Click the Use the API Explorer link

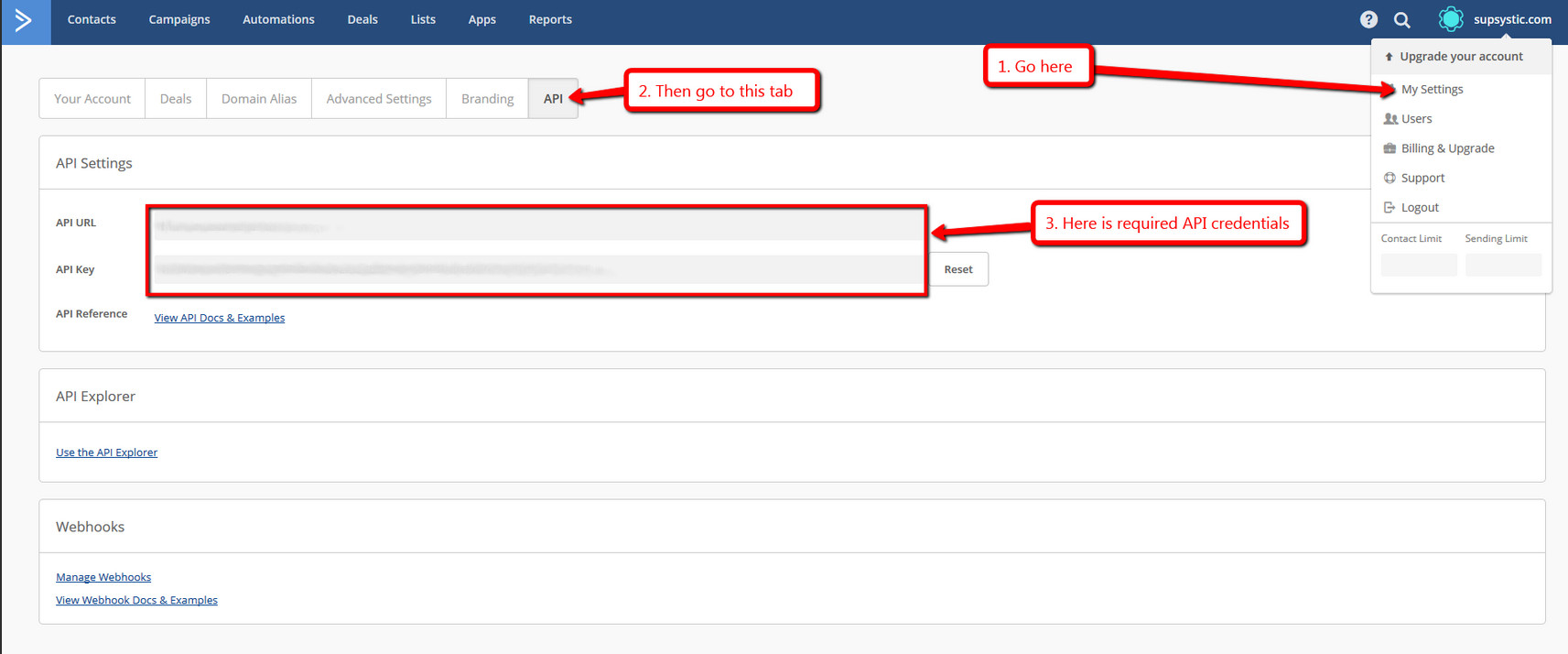(106, 452)
